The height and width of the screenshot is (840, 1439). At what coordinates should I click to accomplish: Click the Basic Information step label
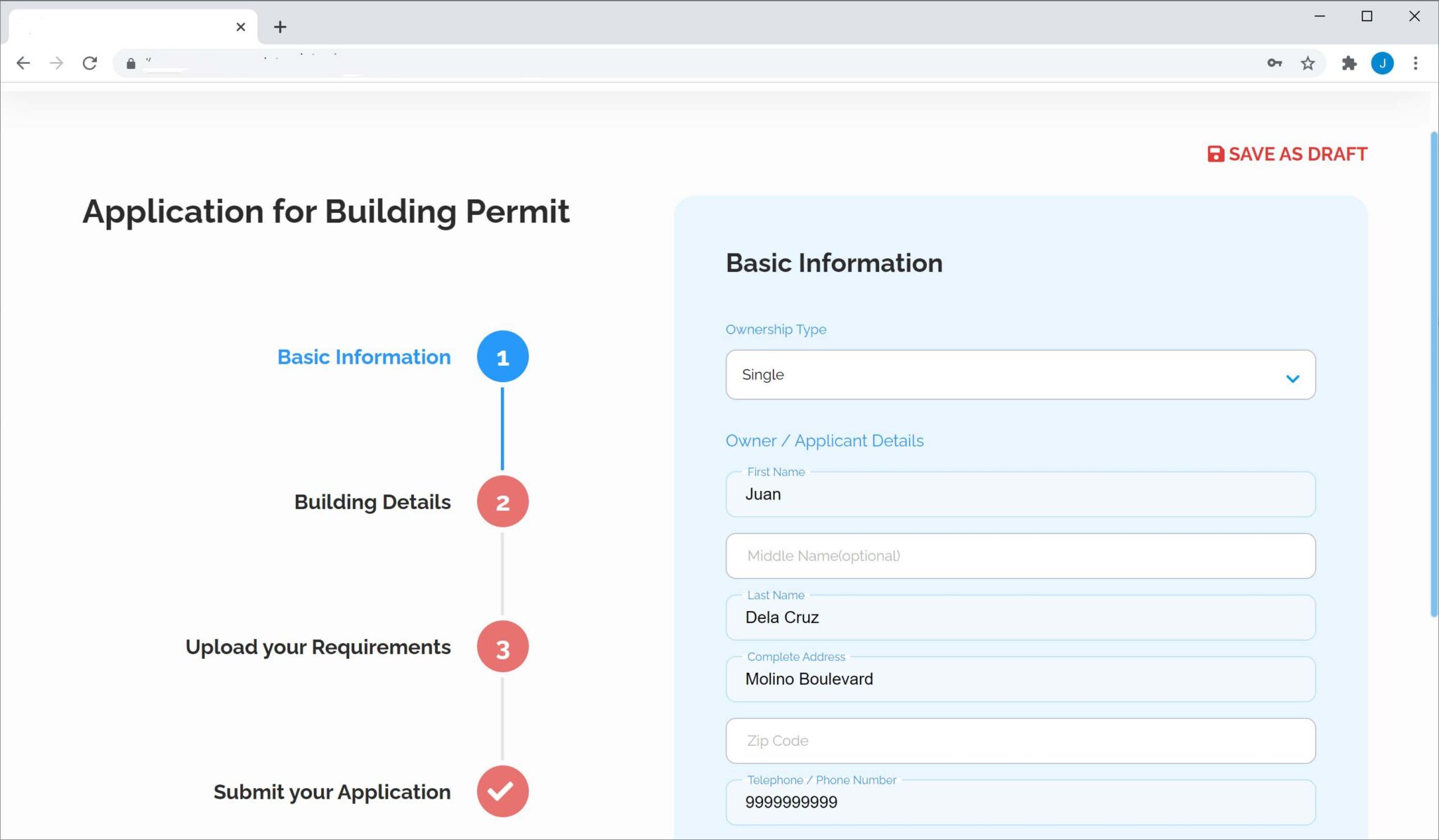[364, 356]
